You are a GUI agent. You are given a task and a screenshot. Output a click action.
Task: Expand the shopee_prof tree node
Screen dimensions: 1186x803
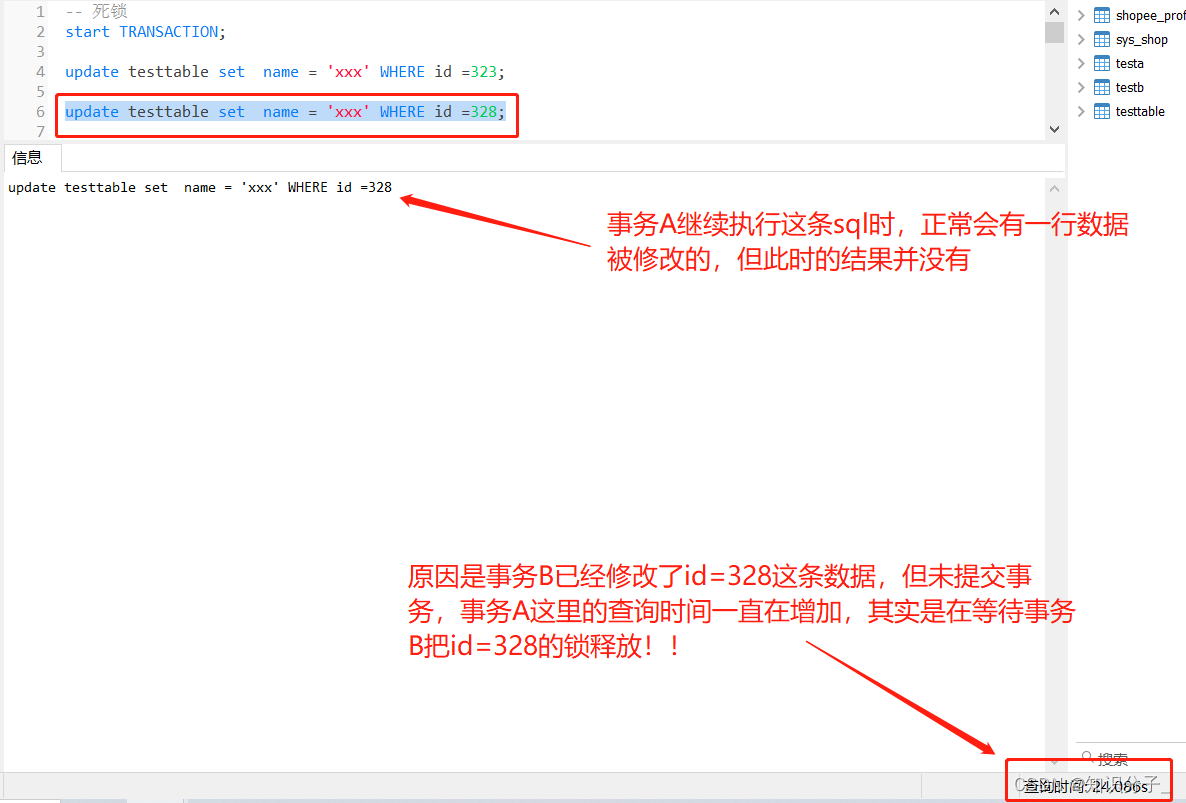[1082, 15]
